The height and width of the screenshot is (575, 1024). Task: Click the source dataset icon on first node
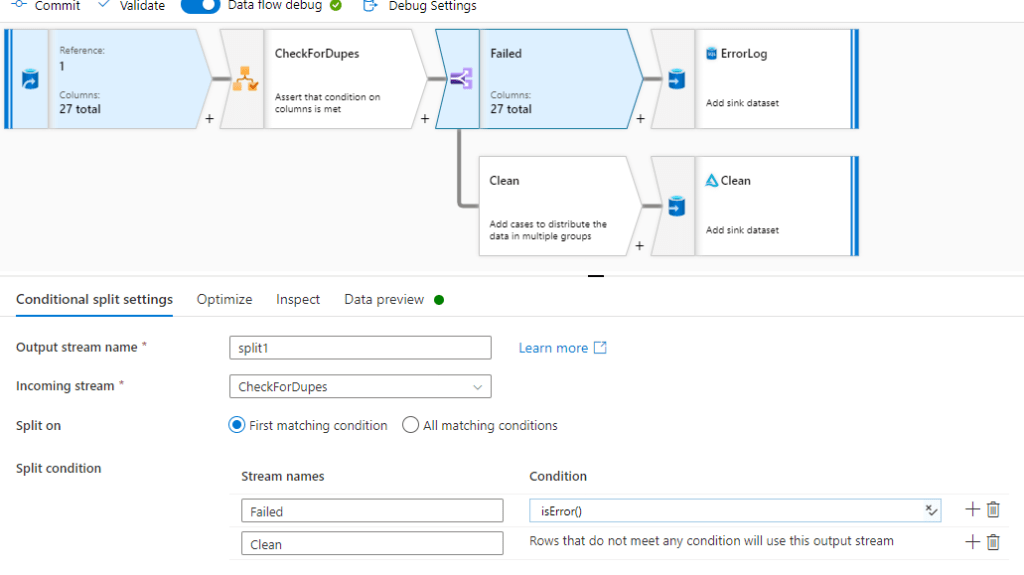click(x=30, y=79)
